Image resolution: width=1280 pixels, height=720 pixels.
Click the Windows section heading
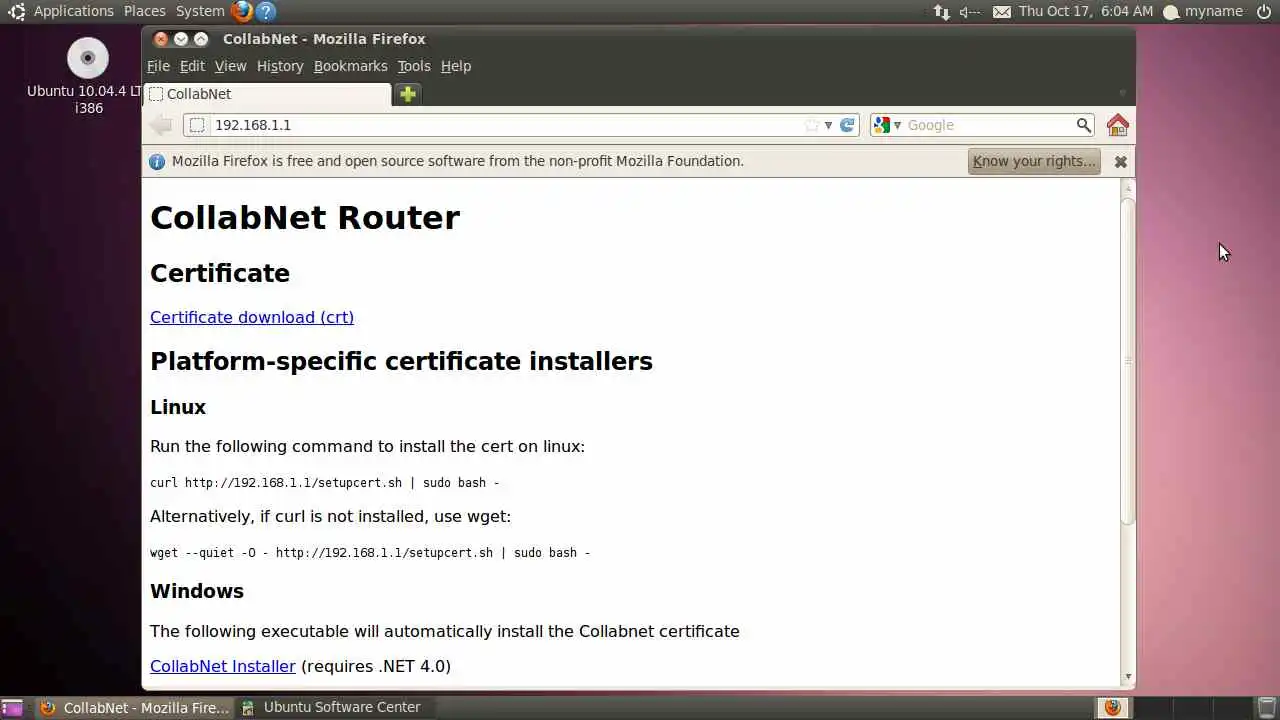(x=197, y=591)
